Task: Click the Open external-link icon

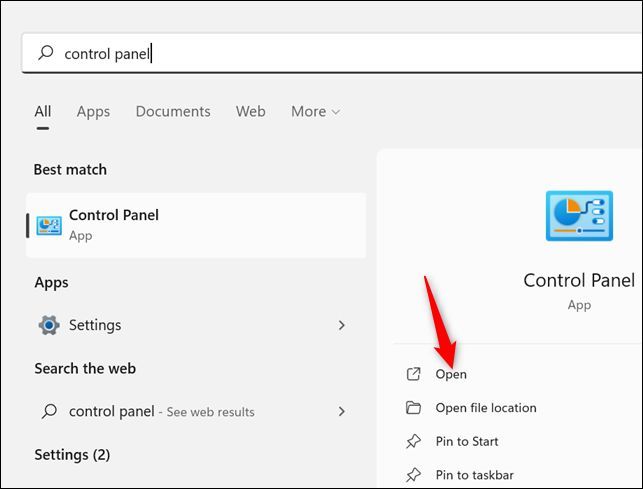Action: coord(413,374)
